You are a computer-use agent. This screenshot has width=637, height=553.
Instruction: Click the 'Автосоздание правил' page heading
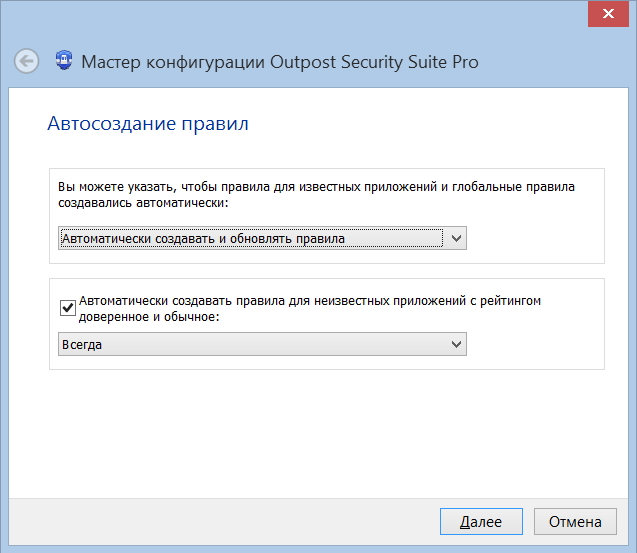[x=147, y=125]
